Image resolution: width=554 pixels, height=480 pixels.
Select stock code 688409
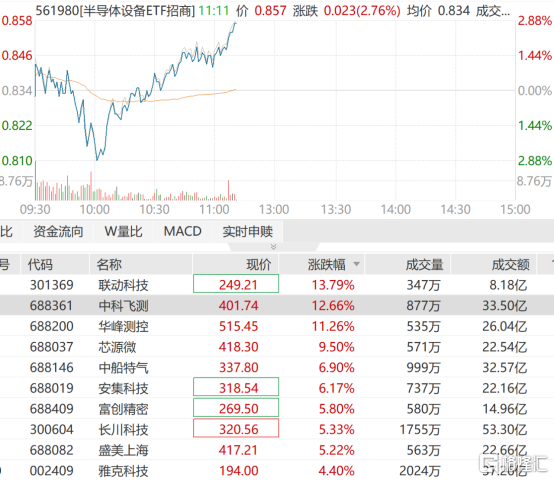point(52,409)
